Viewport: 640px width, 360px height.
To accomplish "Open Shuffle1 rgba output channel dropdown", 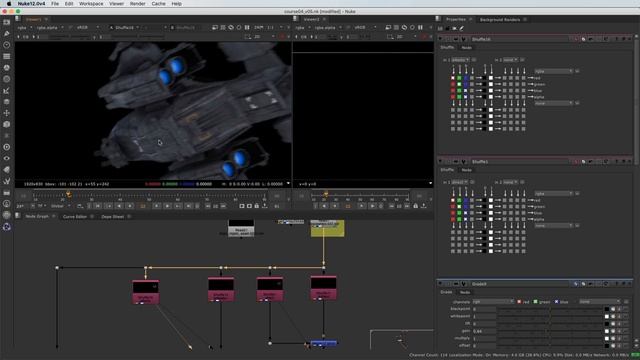I will pos(554,193).
